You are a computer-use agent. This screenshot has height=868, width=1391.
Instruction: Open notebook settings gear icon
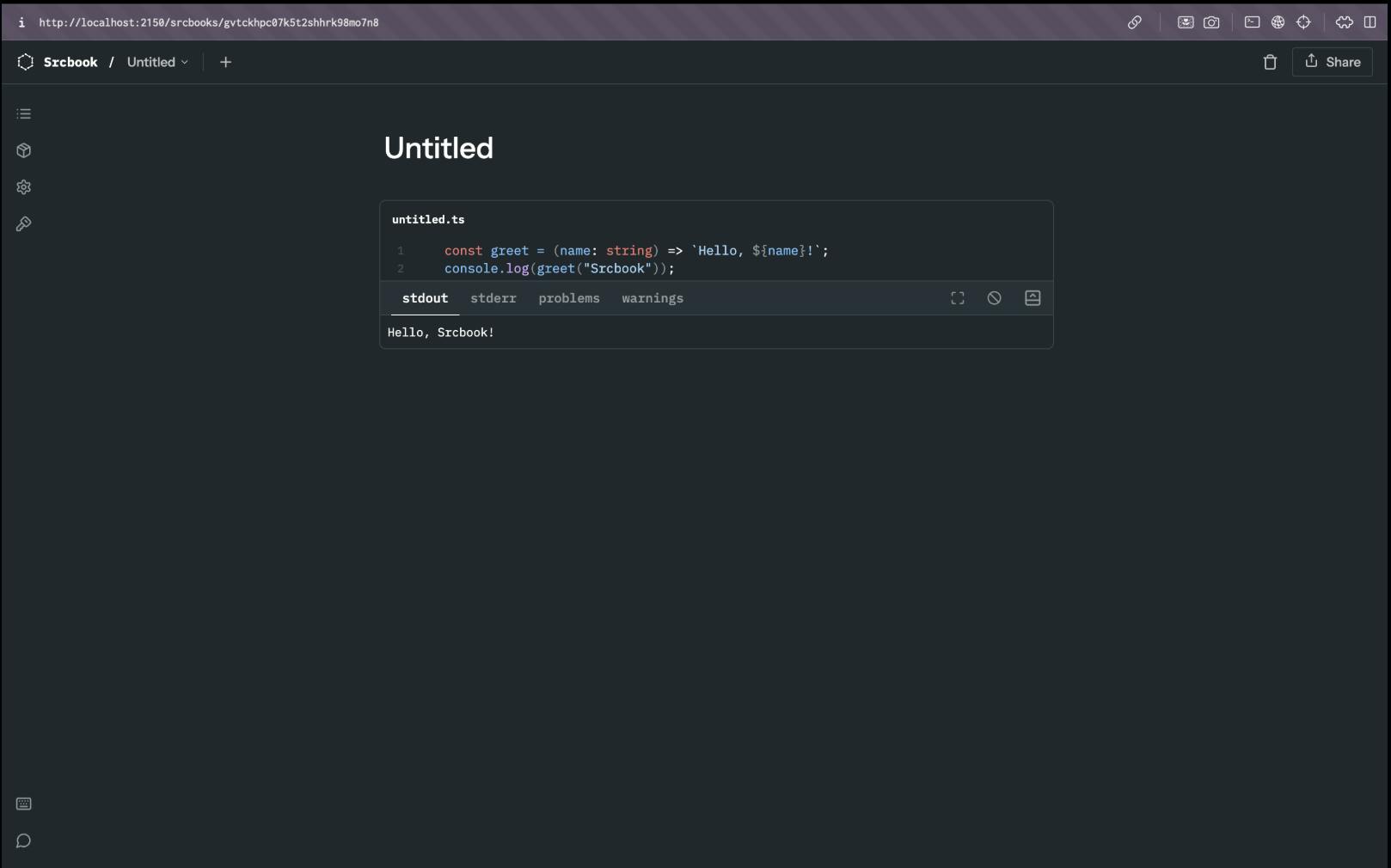24,187
